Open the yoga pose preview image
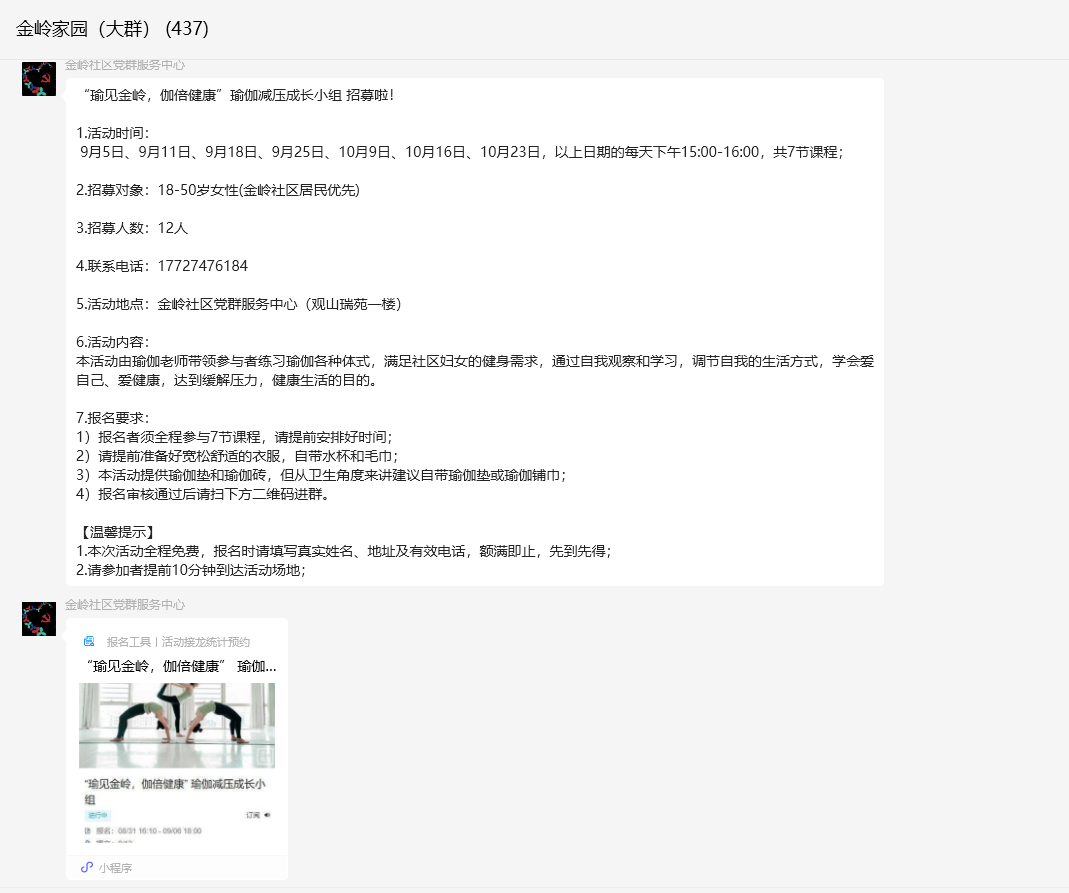The width and height of the screenshot is (1069, 893). click(177, 725)
